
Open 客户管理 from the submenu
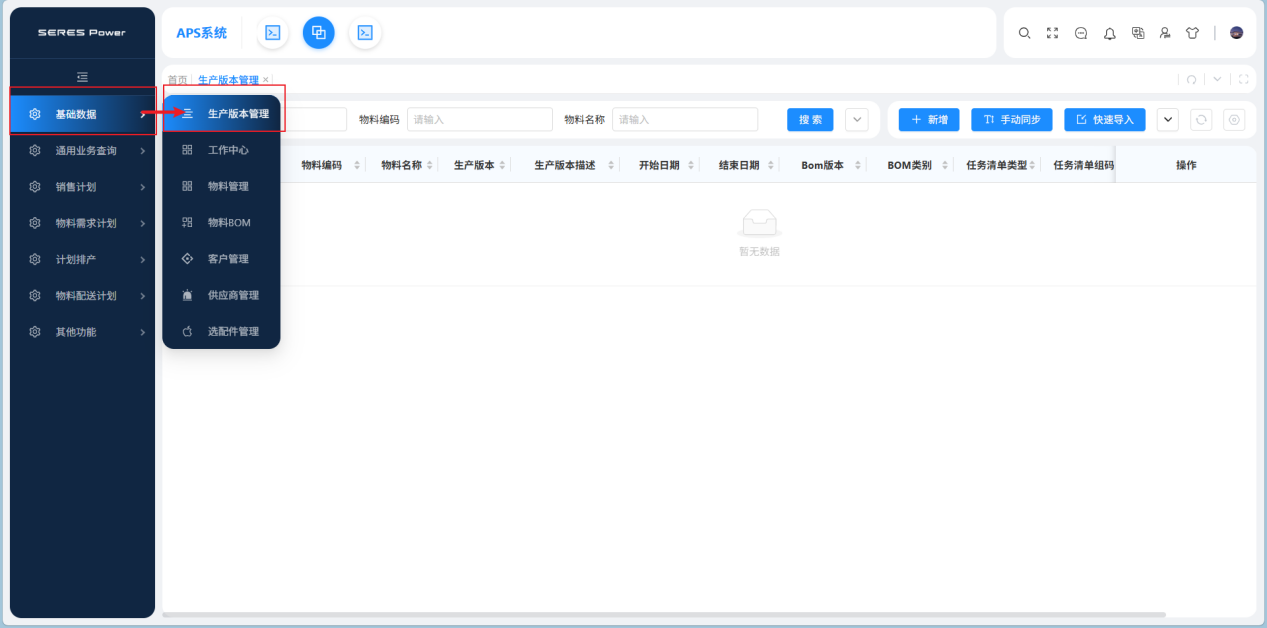click(x=222, y=259)
